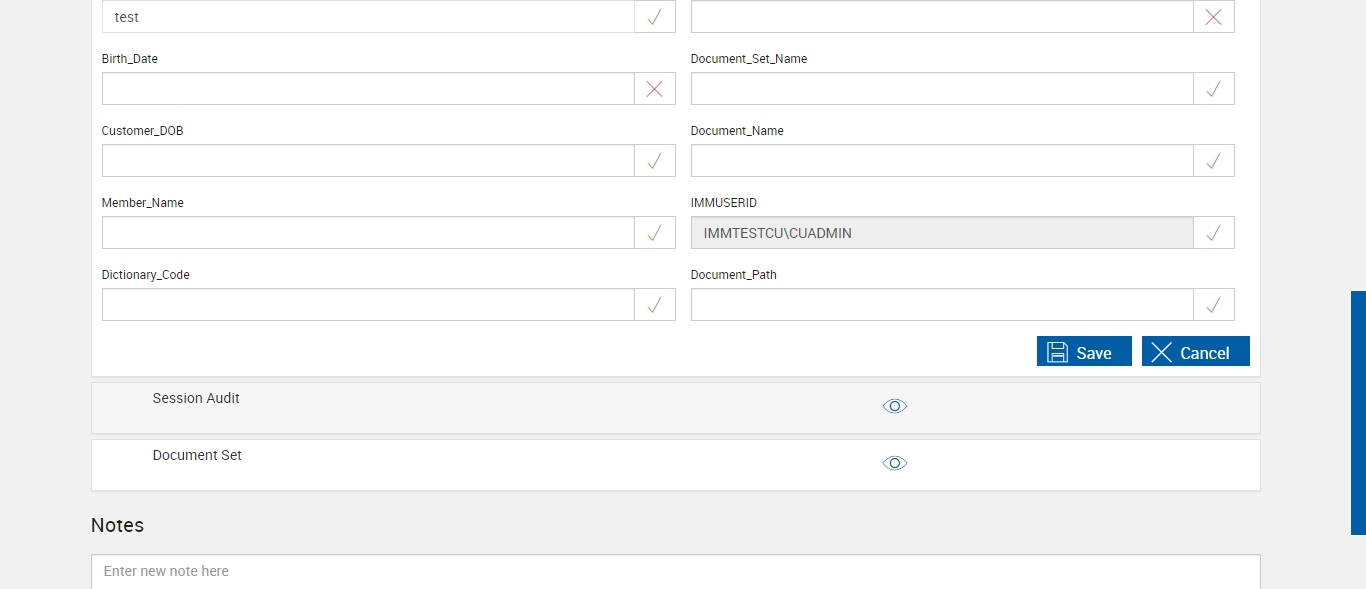Image resolution: width=1366 pixels, height=589 pixels.
Task: Click the red X beside Birth_Date
Action: coord(654,89)
